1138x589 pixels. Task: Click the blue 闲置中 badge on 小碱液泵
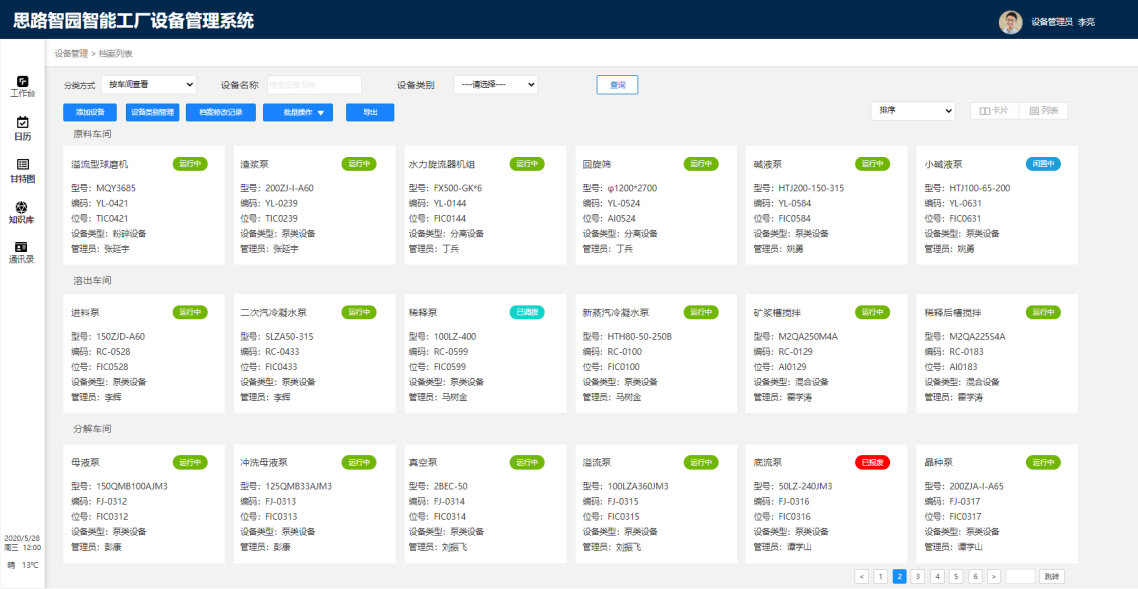pyautogui.click(x=1043, y=164)
